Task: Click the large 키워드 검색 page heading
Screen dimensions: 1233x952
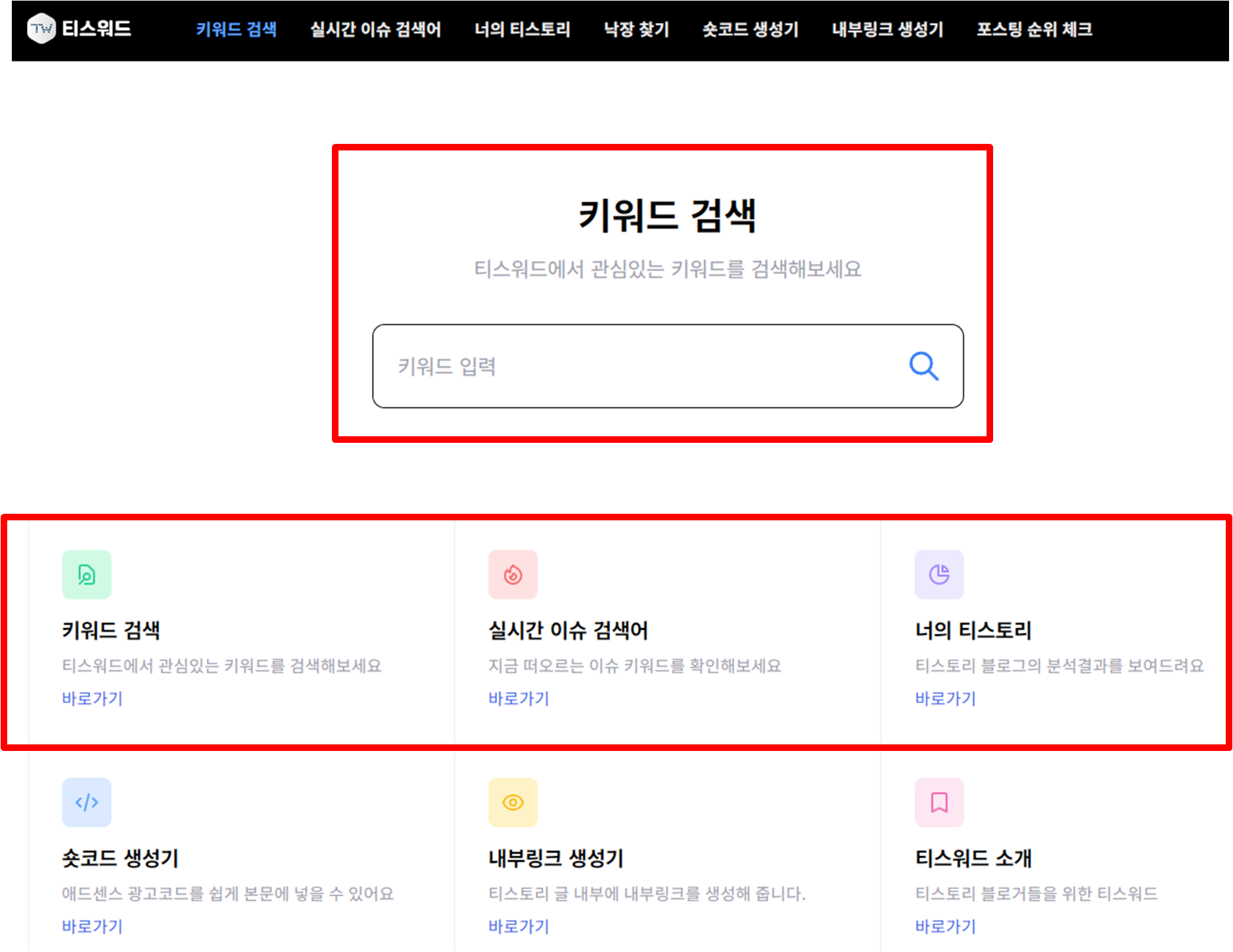Action: [x=667, y=215]
